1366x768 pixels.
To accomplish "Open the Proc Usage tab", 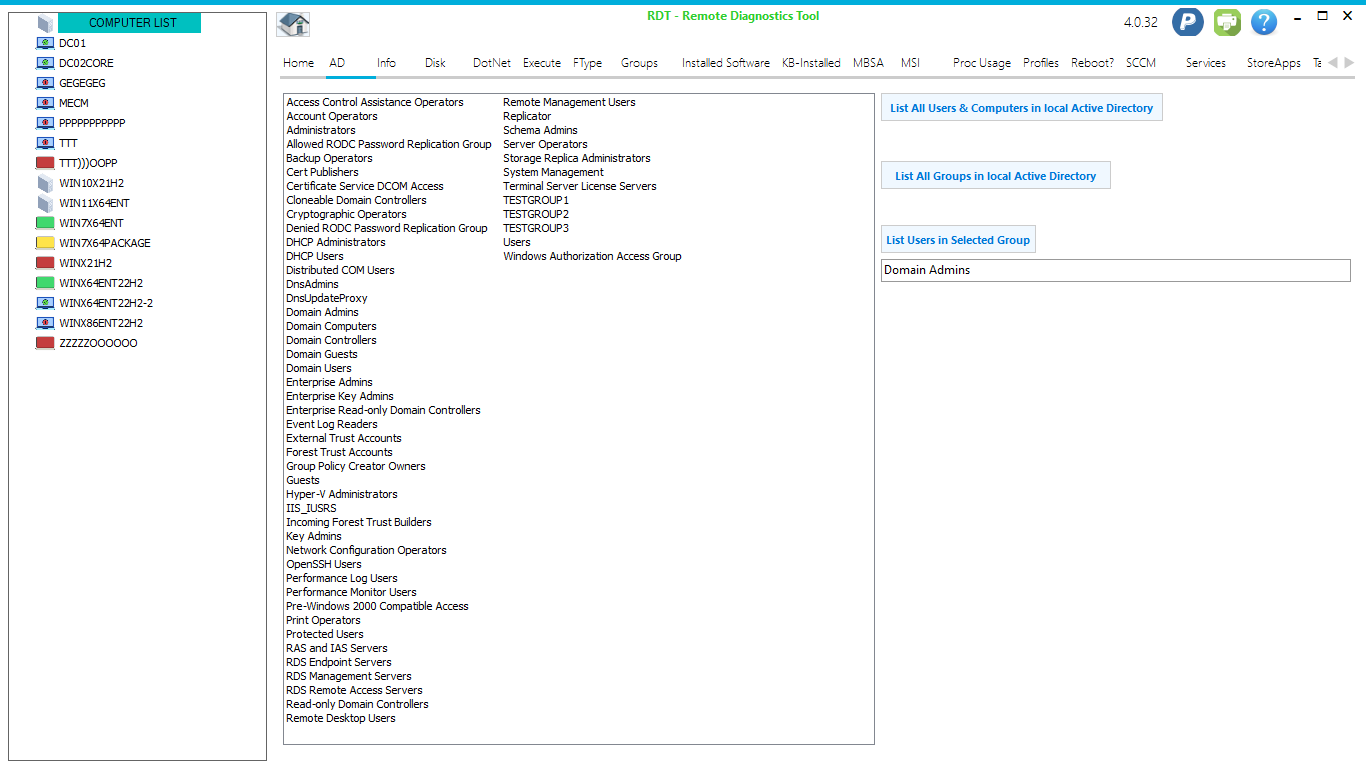I will (982, 63).
